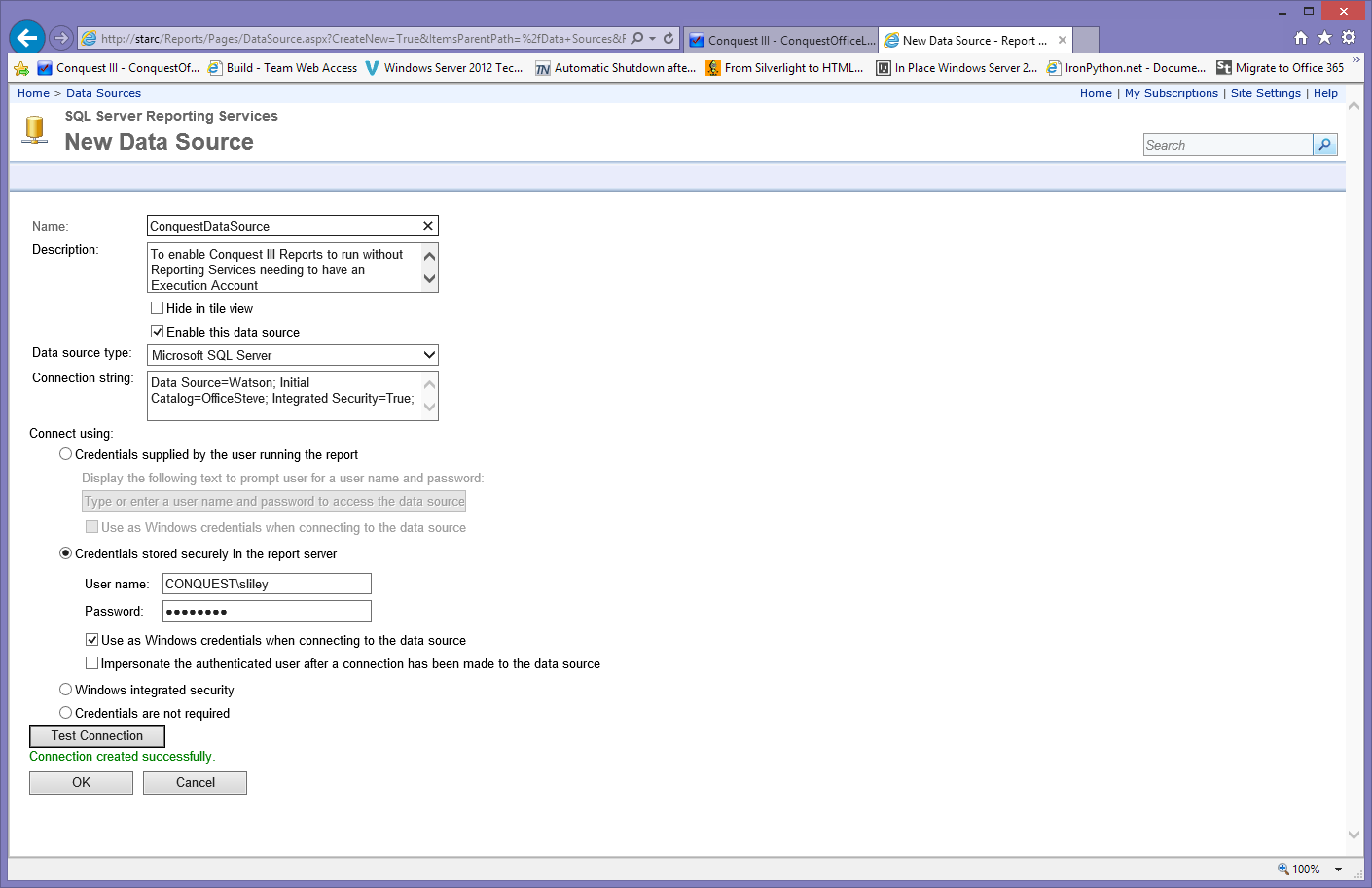Select Credentials stored securely in report server
This screenshot has height=888, width=1372.
[66, 553]
